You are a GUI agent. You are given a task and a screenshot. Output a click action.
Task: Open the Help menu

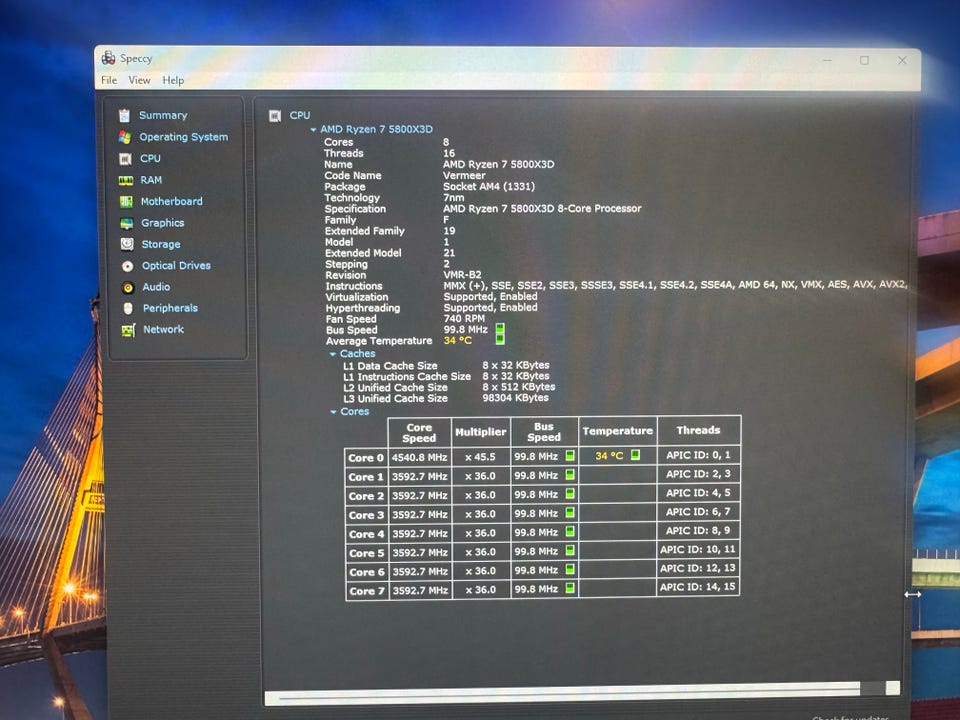pos(173,80)
